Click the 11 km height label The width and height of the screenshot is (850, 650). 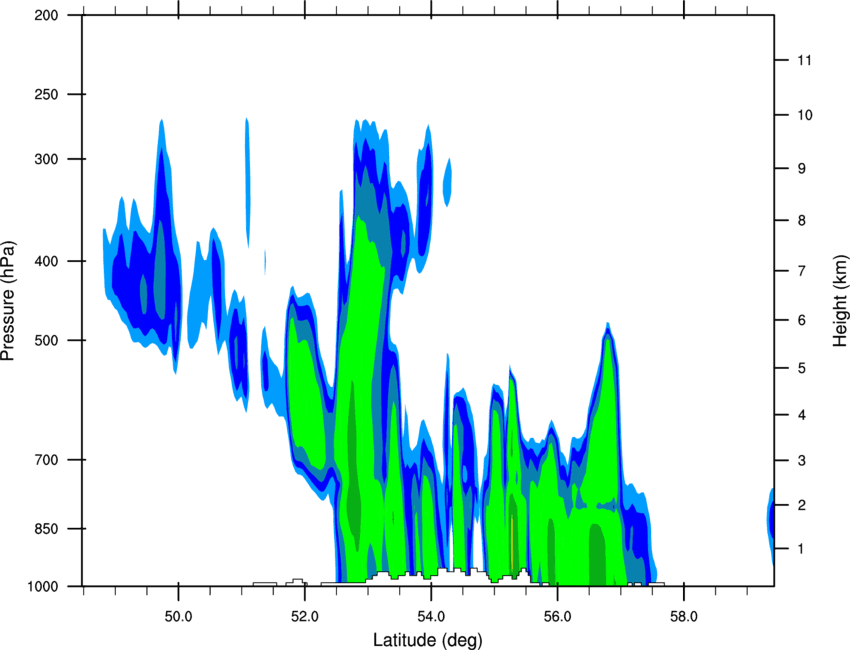804,60
